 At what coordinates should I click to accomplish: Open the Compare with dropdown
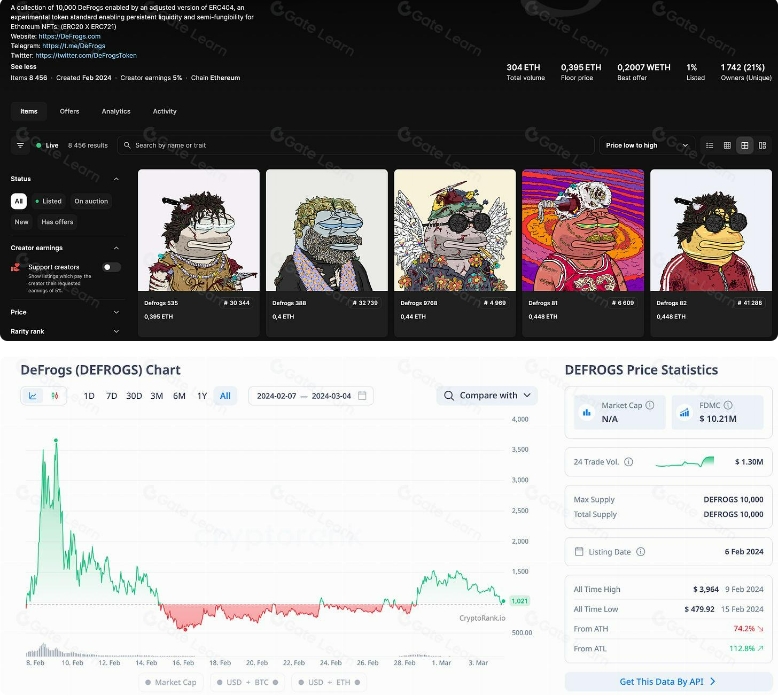click(487, 395)
